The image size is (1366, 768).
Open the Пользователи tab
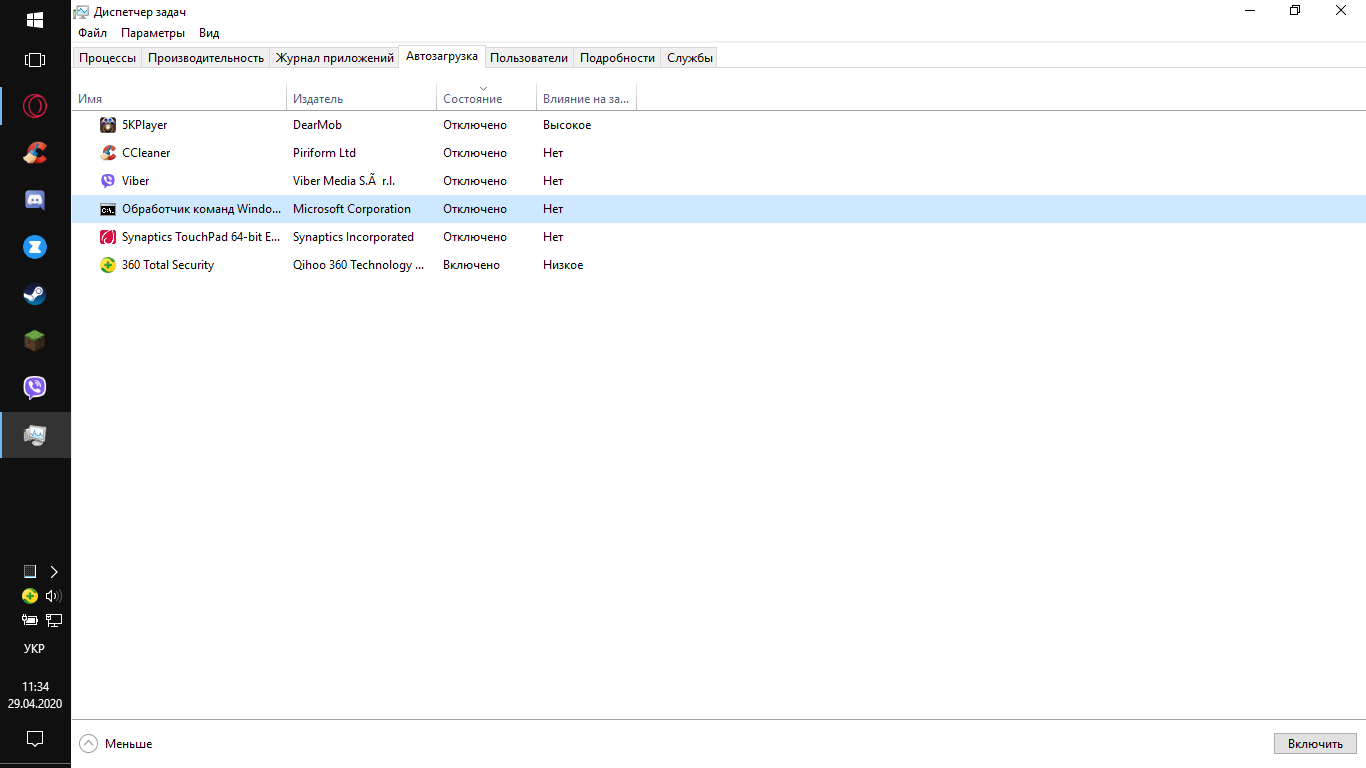point(529,58)
